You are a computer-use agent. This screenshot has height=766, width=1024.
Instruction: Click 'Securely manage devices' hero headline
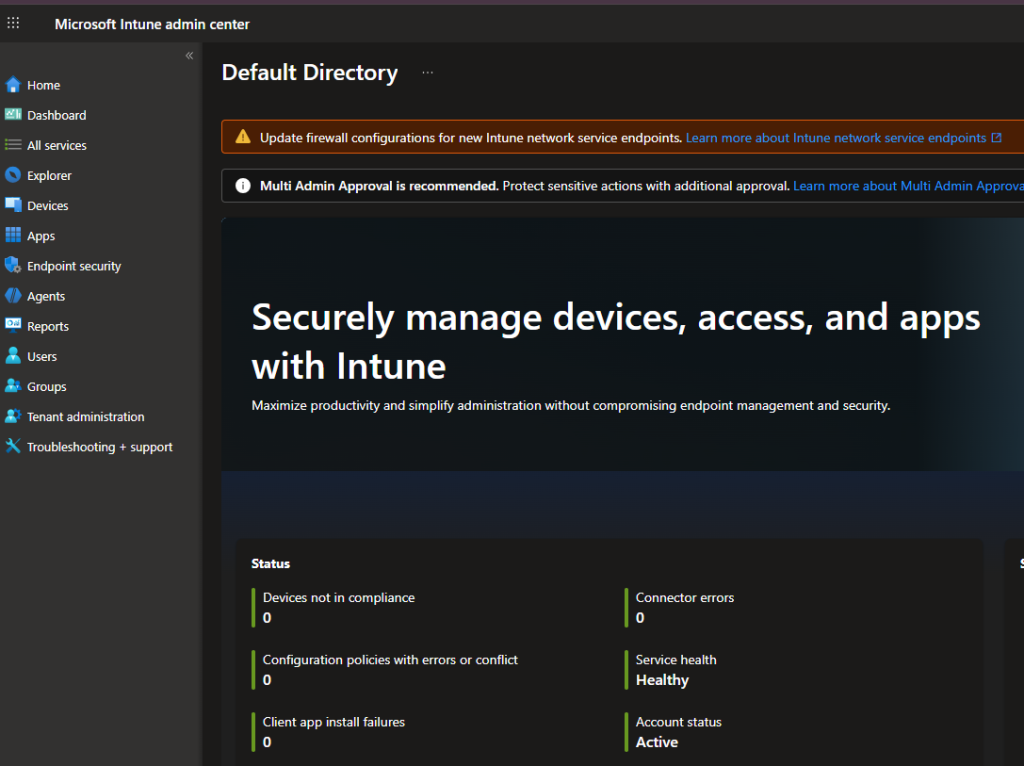pos(616,342)
